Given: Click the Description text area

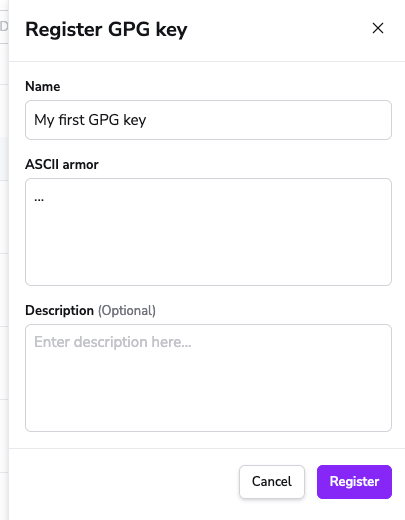Looking at the screenshot, I should [x=208, y=378].
